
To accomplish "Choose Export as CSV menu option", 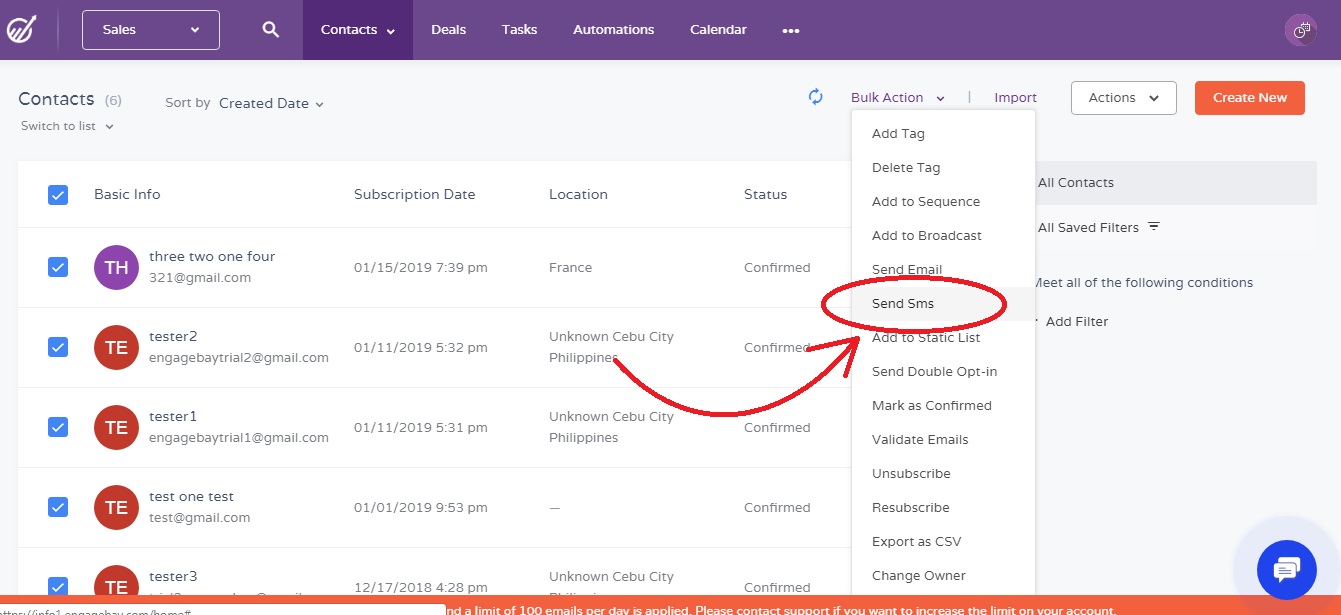I will 916,542.
